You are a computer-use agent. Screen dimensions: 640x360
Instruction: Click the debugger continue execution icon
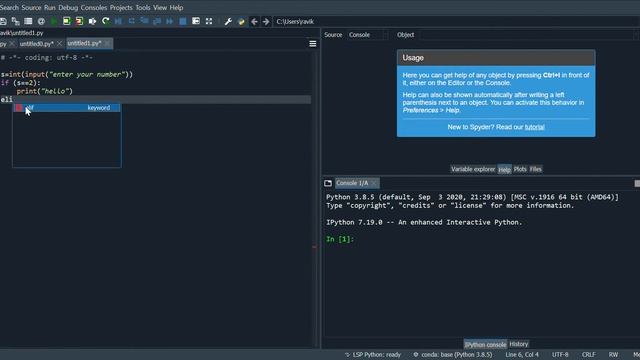[169, 21]
